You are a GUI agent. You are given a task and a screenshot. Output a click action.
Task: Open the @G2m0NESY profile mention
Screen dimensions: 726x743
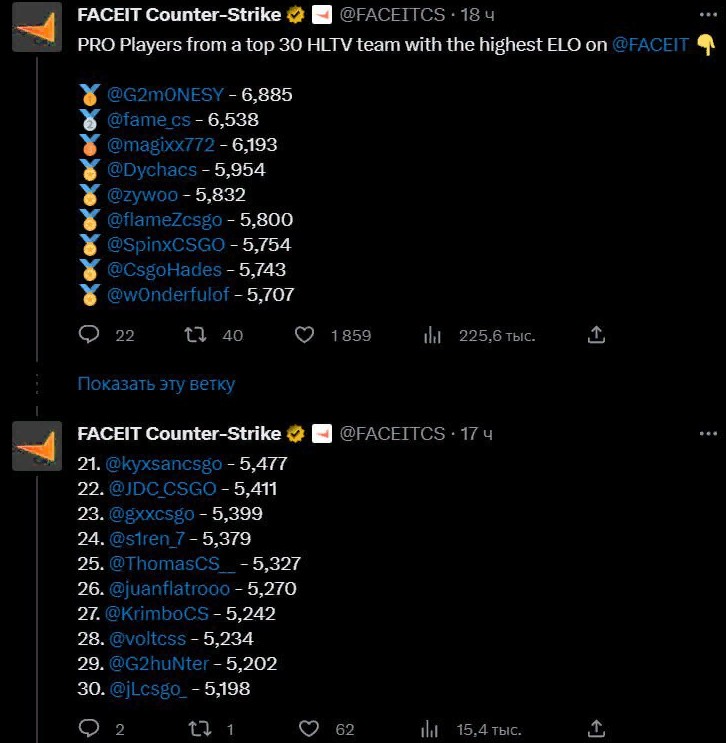click(164, 95)
